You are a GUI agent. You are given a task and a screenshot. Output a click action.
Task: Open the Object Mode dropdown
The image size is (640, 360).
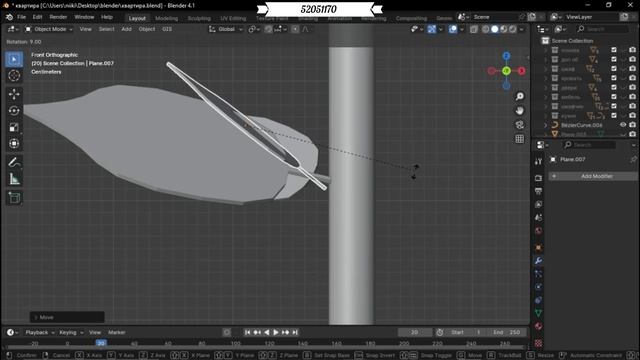[x=49, y=29]
